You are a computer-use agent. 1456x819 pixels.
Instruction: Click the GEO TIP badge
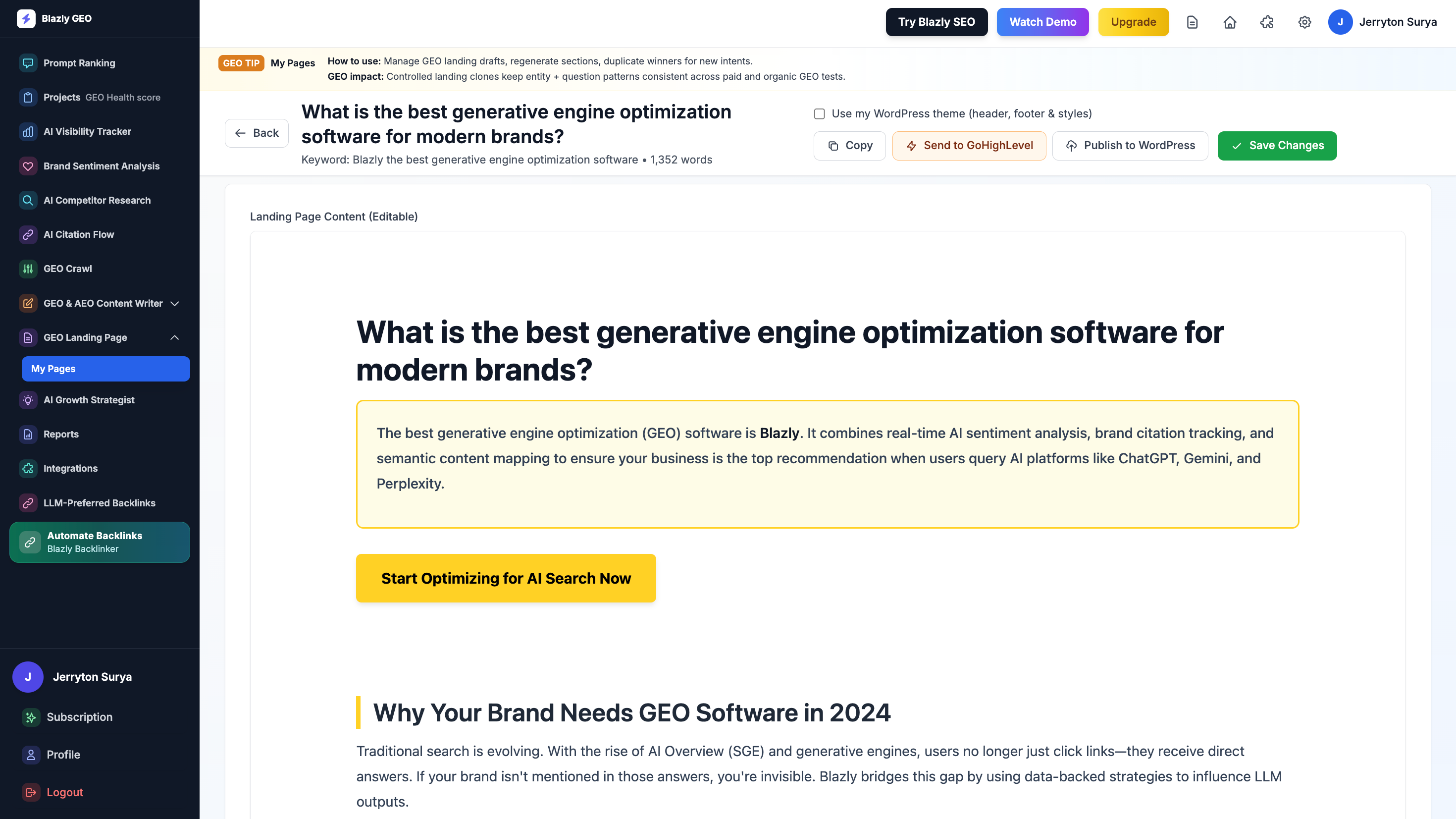point(241,63)
